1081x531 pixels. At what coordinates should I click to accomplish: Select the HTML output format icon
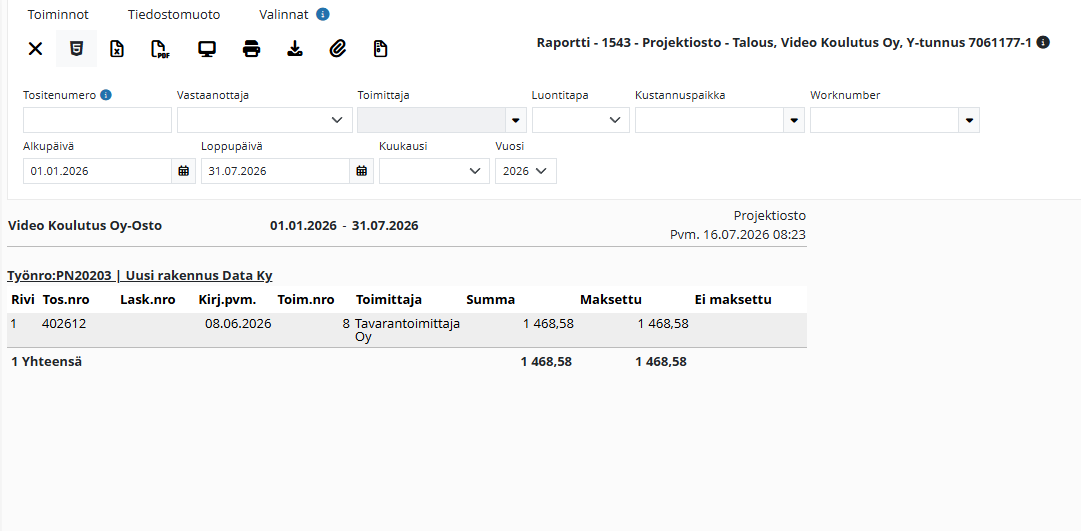77,49
